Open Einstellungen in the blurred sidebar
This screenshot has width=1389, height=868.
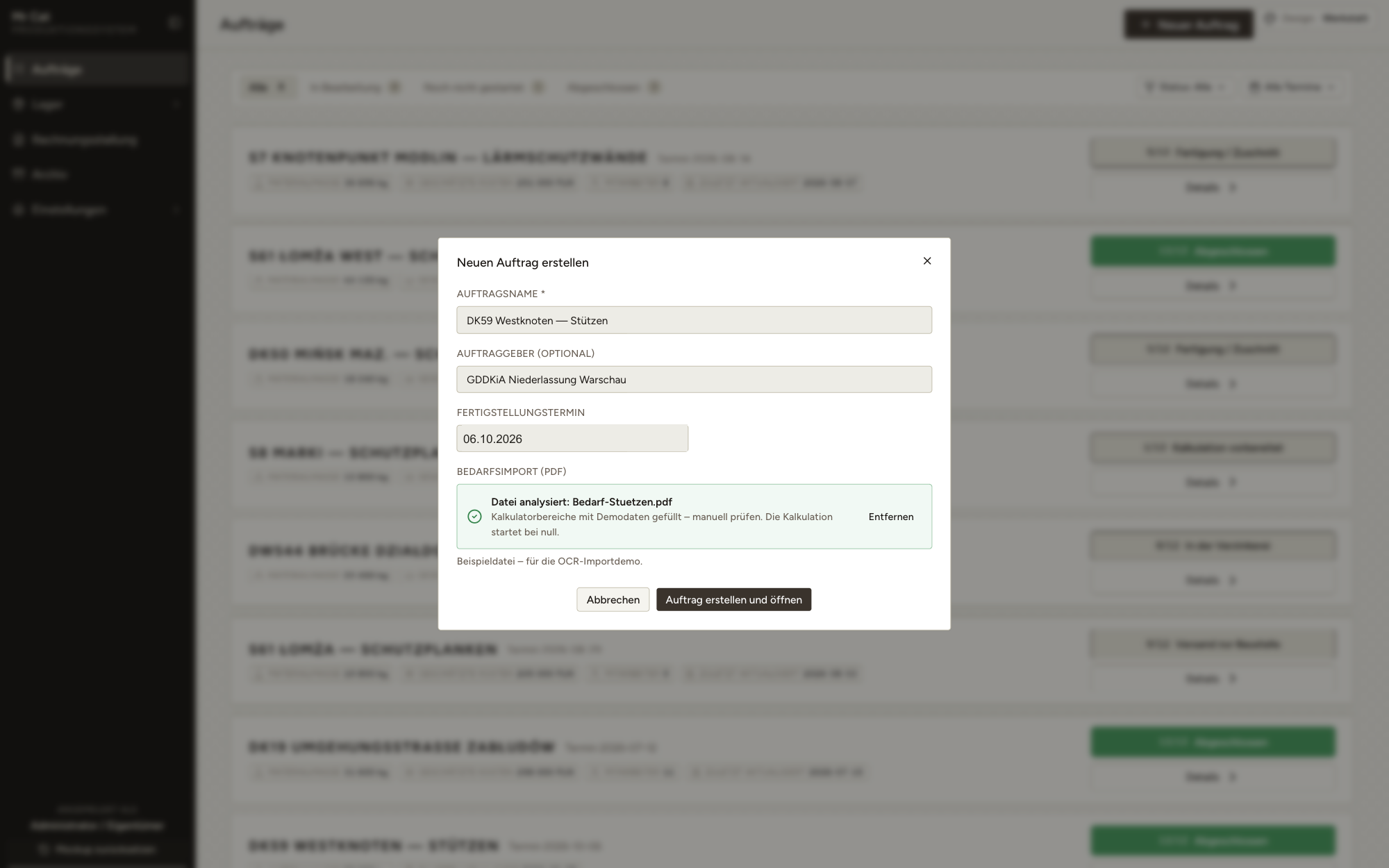click(97, 209)
